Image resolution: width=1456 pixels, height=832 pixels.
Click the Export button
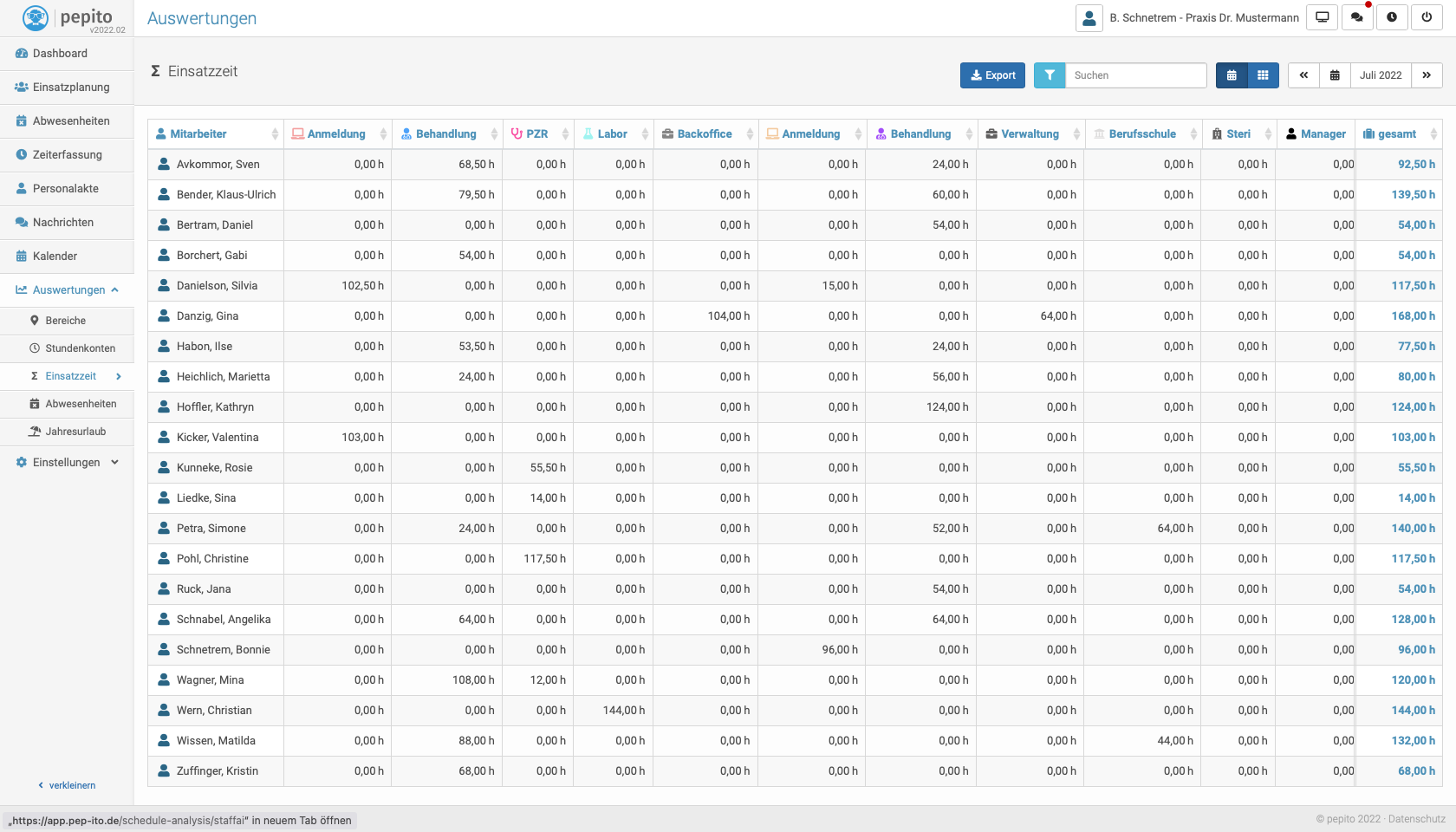[x=991, y=75]
